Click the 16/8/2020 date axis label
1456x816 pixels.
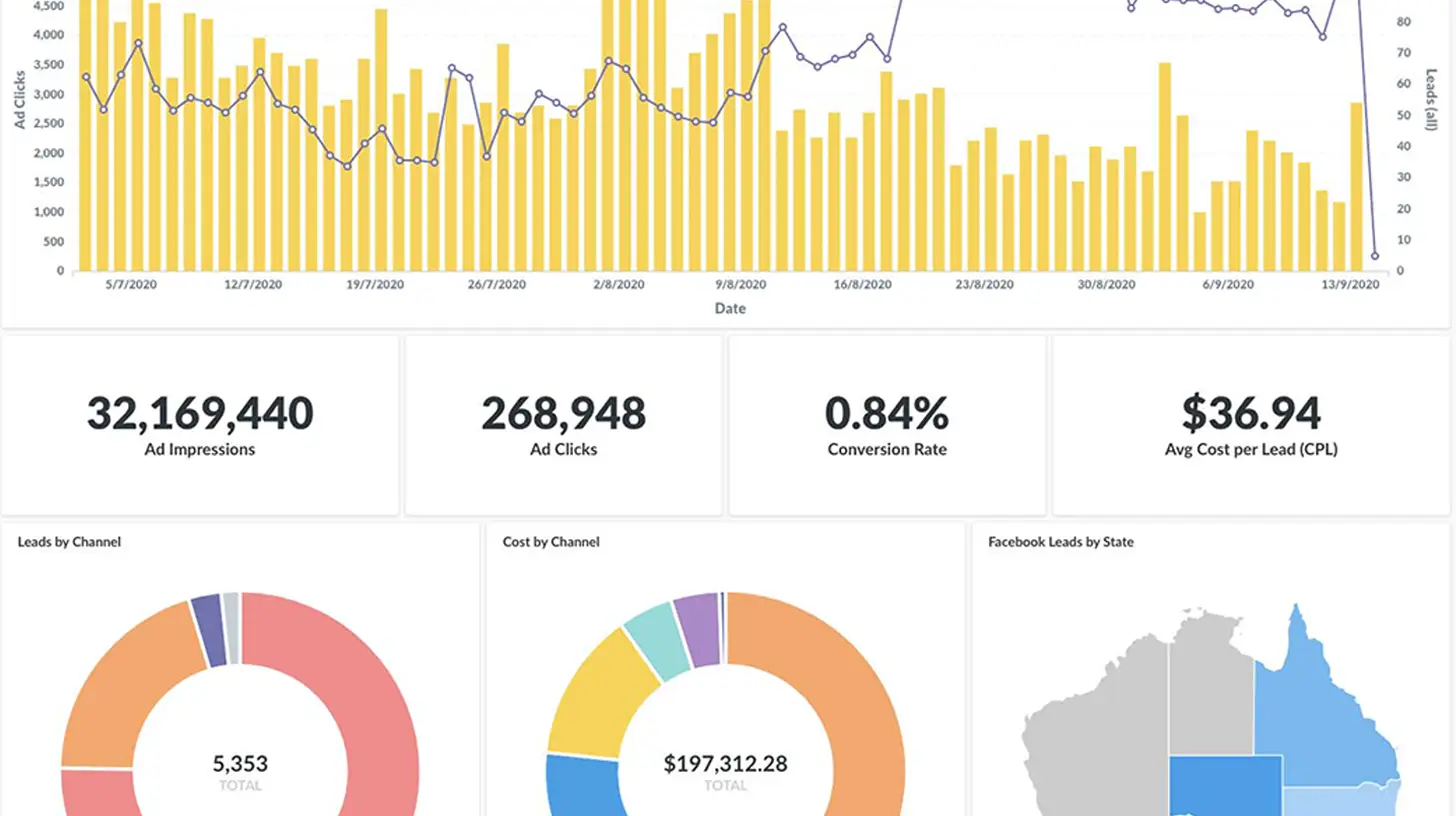pos(863,285)
